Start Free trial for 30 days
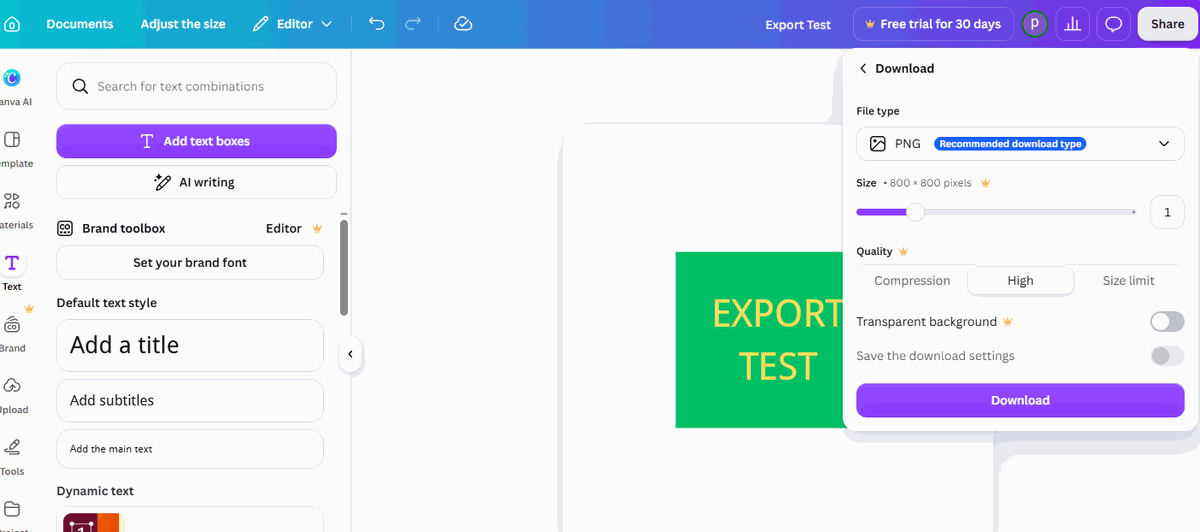This screenshot has height=532, width=1200. pyautogui.click(x=934, y=24)
